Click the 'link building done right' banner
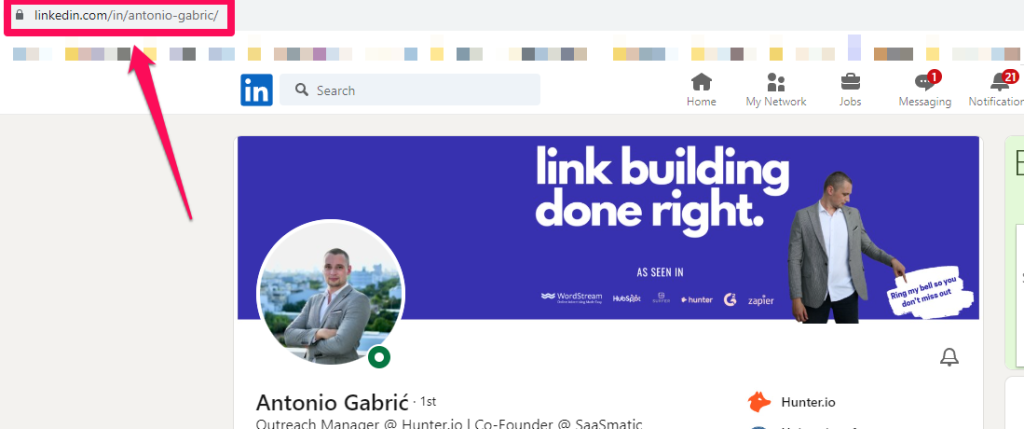Image resolution: width=1024 pixels, height=429 pixels. (608, 227)
